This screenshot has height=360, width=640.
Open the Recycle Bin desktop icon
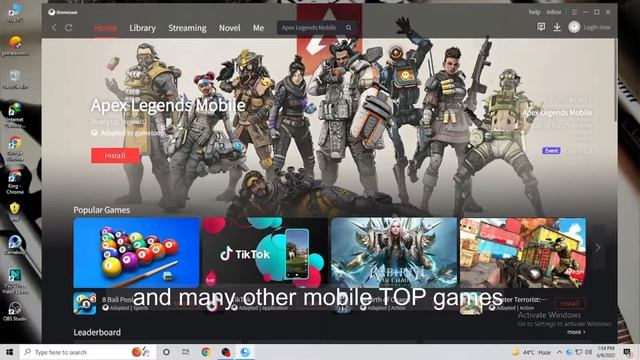[x=15, y=79]
